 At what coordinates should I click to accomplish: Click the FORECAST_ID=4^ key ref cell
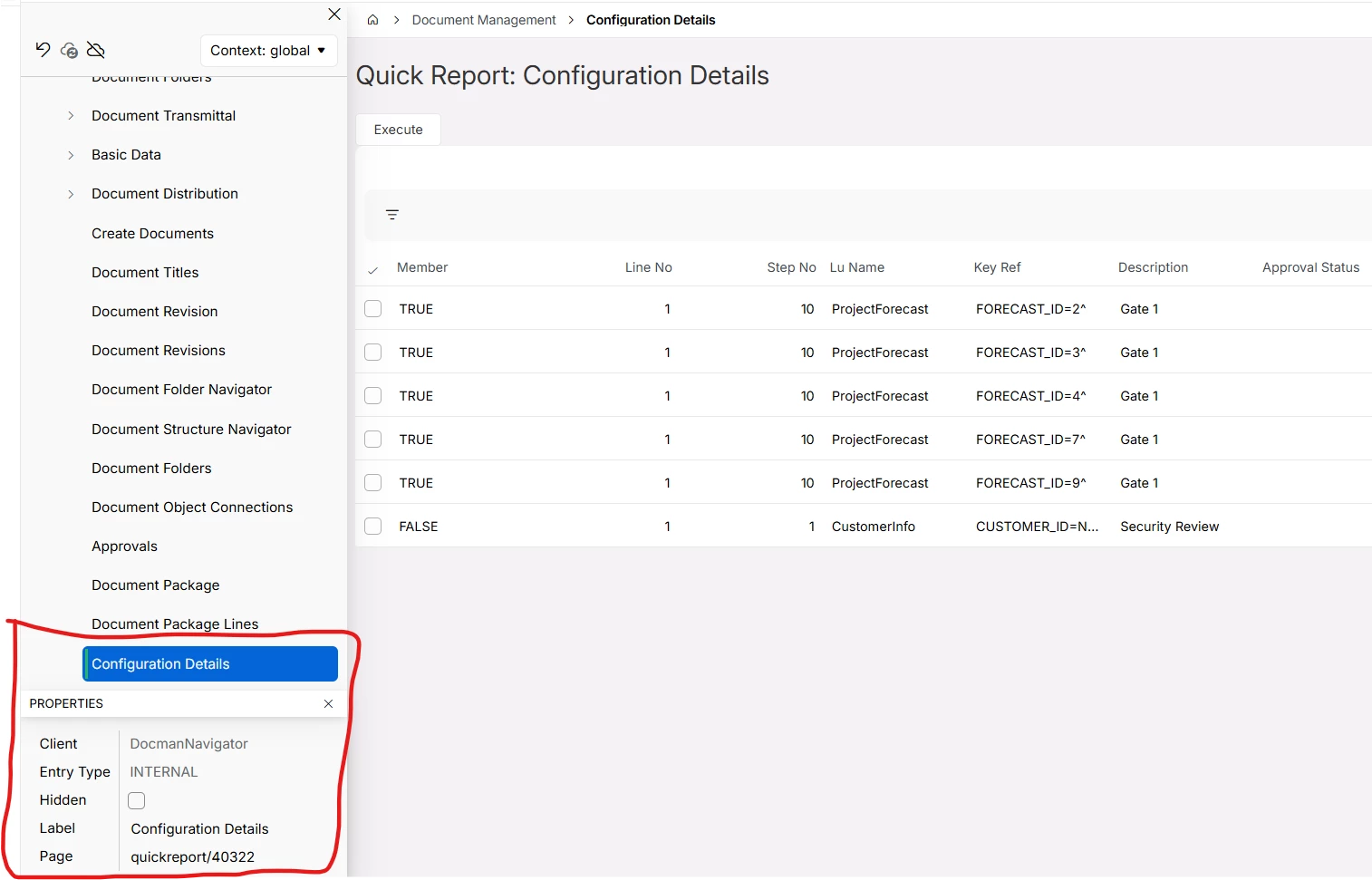click(1030, 396)
